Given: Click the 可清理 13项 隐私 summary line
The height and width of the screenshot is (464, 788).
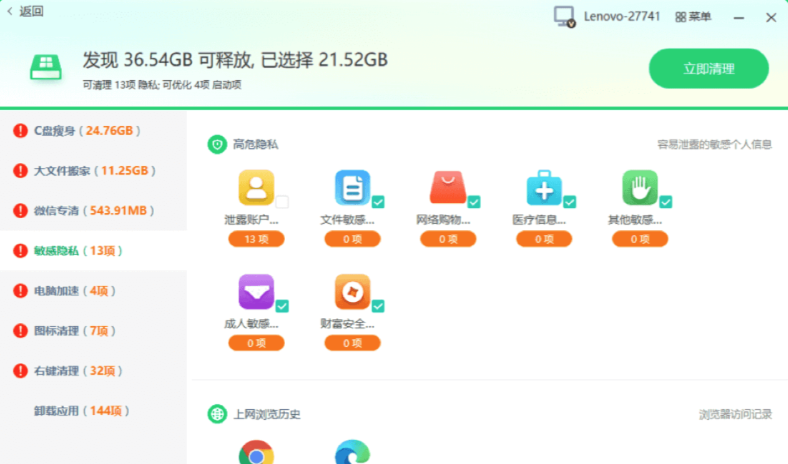Looking at the screenshot, I should [x=162, y=84].
